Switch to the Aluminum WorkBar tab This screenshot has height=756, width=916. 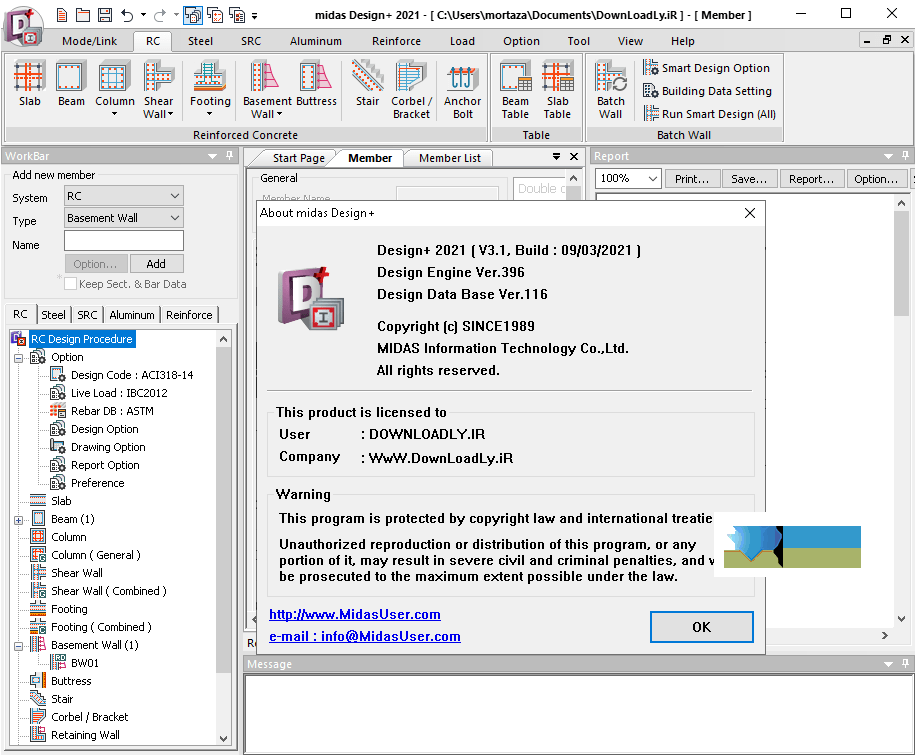pyautogui.click(x=131, y=315)
